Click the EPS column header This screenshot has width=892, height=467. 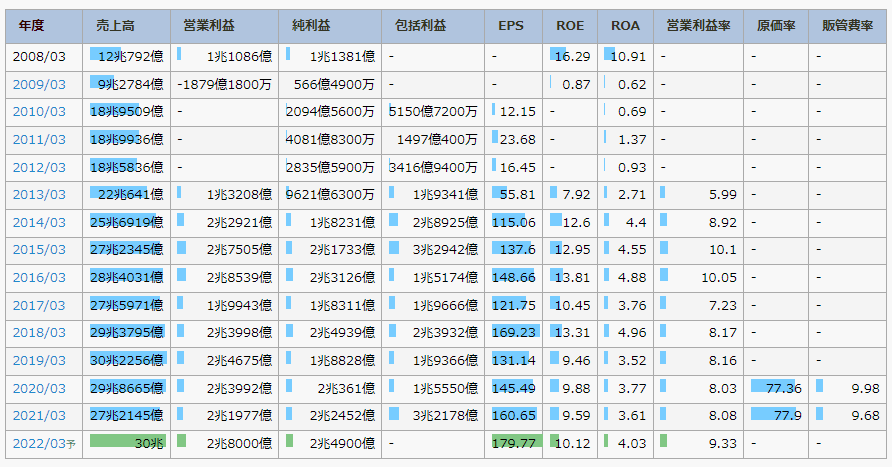tap(511, 26)
